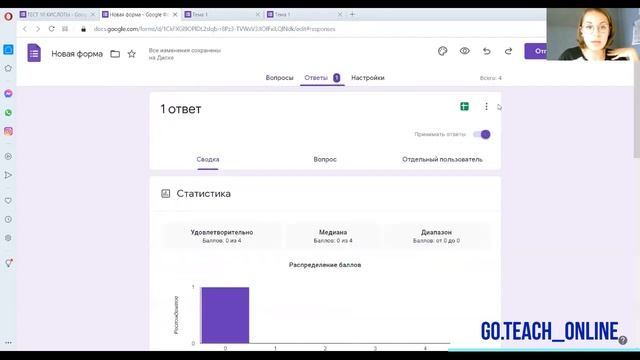Open the flow arrow icon in sidebar

(x=8, y=175)
